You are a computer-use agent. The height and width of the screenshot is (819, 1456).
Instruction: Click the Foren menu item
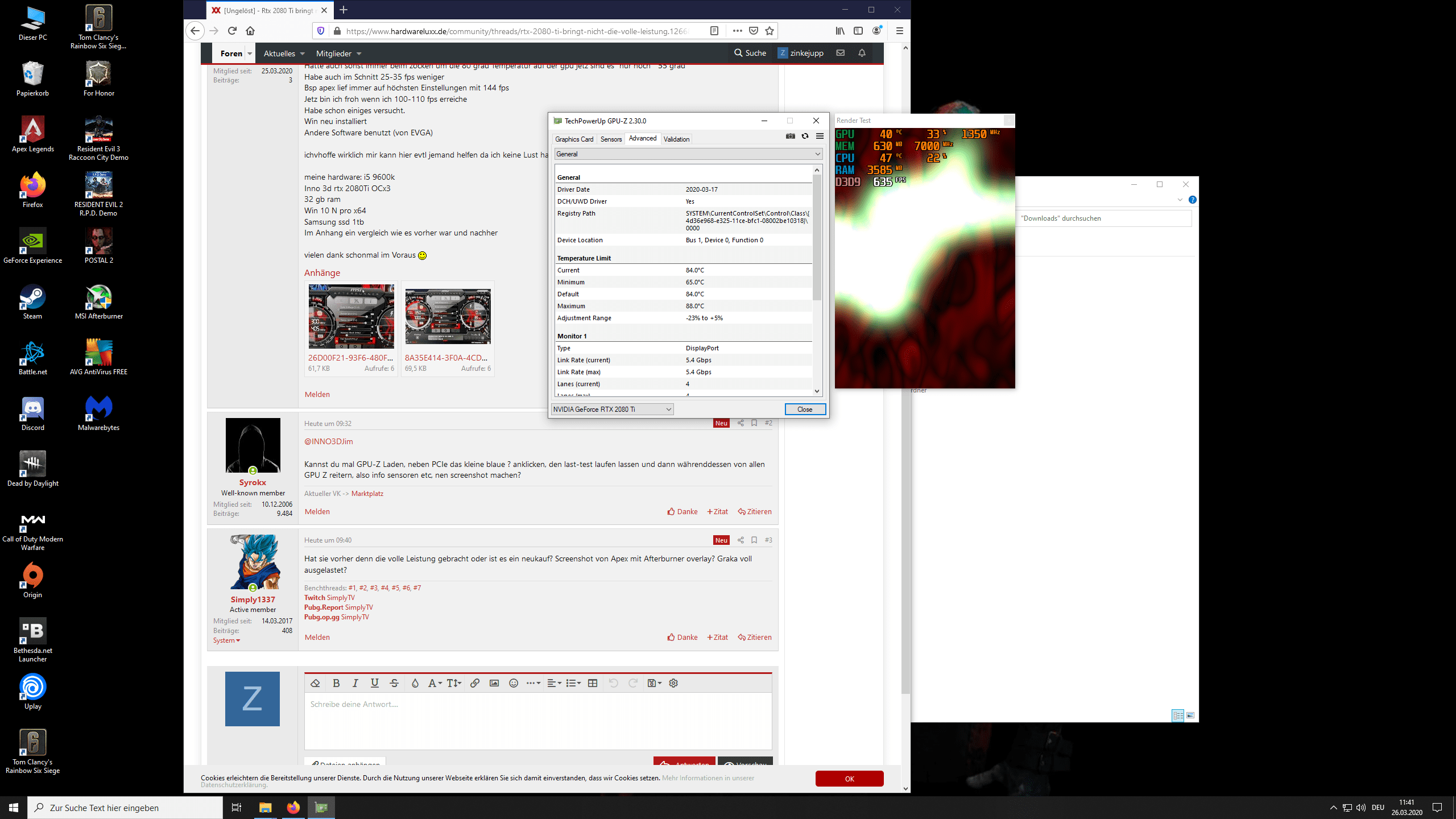231,53
